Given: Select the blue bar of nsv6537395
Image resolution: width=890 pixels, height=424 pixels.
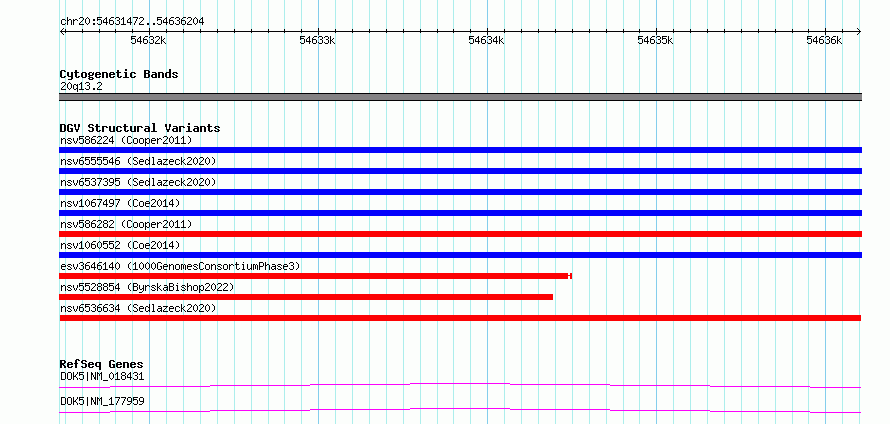Looking at the screenshot, I should 460,192.
